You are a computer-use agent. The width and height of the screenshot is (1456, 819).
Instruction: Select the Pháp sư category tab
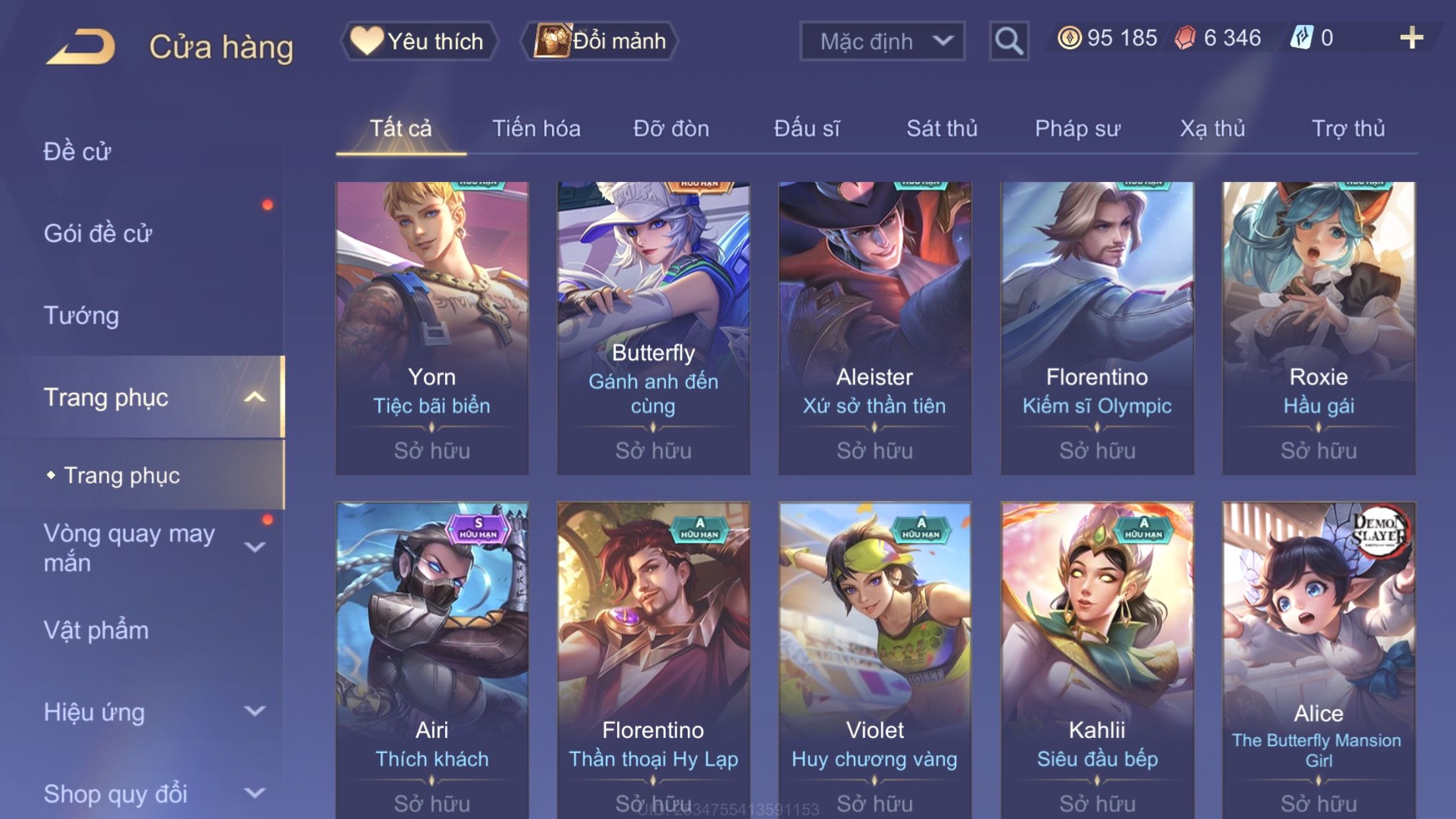point(1077,129)
